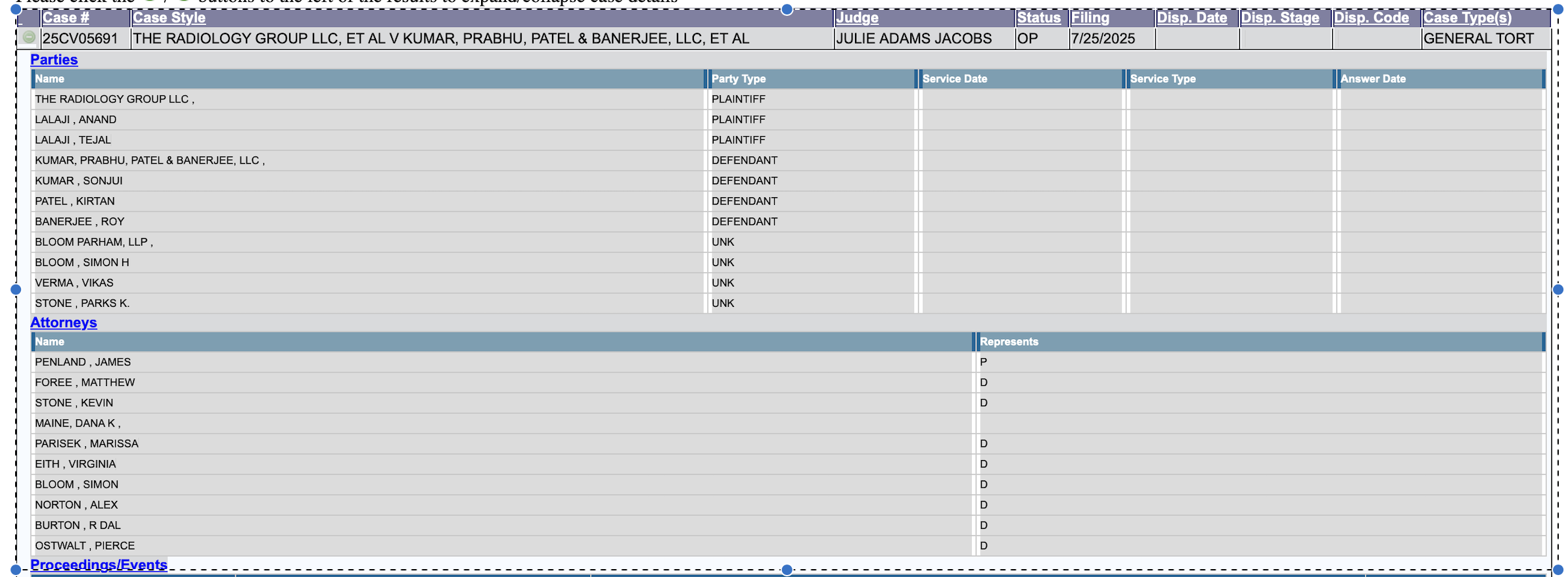This screenshot has width=1568, height=577.
Task: Sort by Status column header
Action: [1039, 18]
